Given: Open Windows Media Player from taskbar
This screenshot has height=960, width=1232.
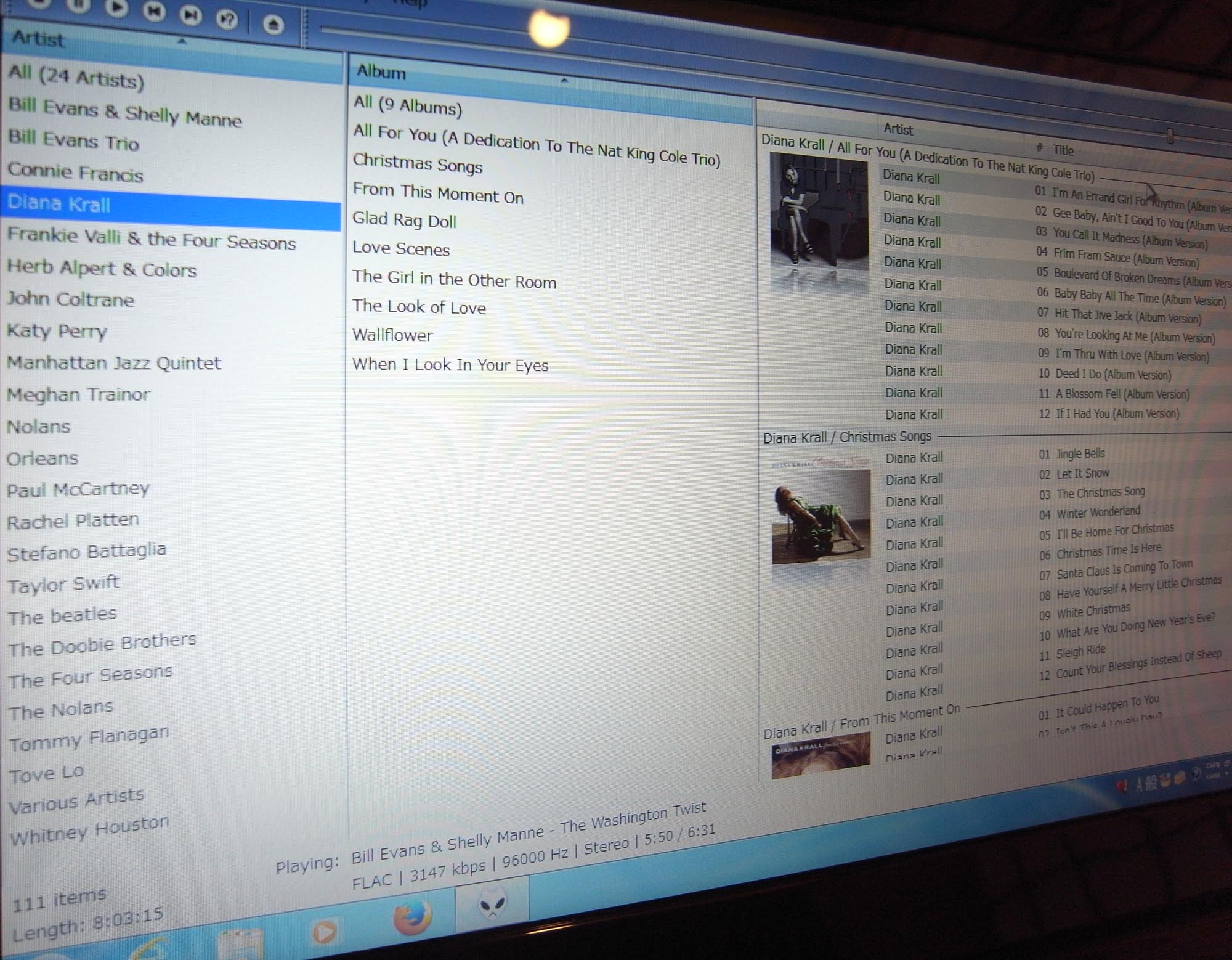Looking at the screenshot, I should [325, 932].
